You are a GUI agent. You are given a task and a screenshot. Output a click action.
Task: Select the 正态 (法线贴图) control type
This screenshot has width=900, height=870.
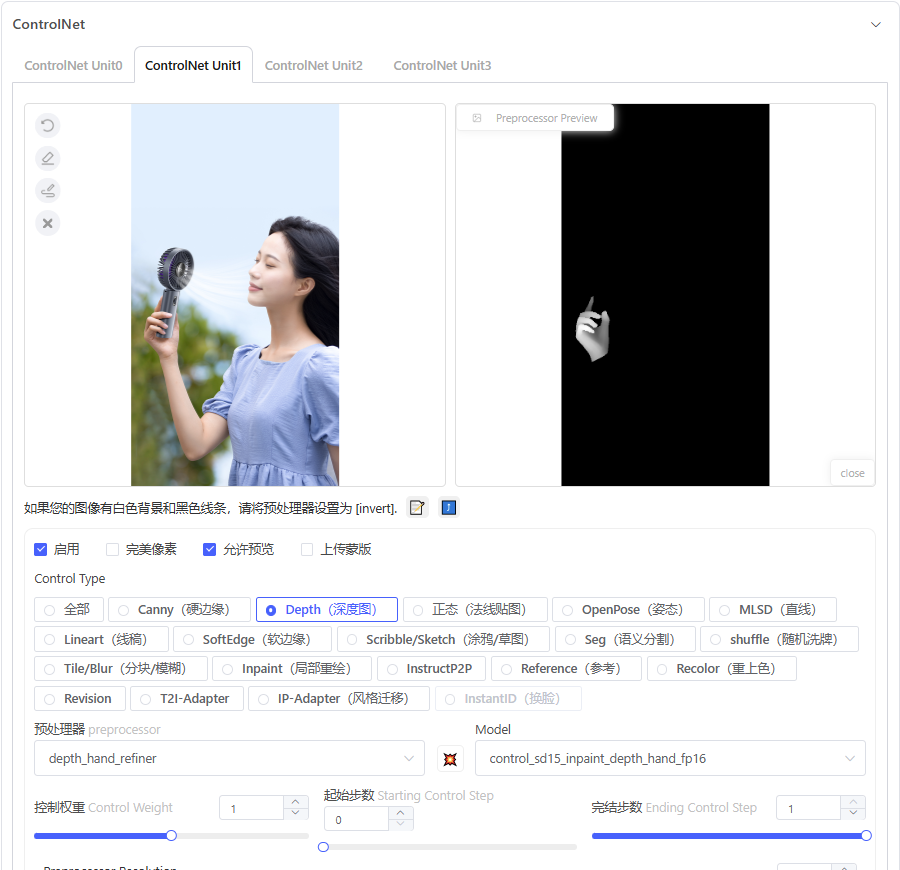[x=475, y=609]
